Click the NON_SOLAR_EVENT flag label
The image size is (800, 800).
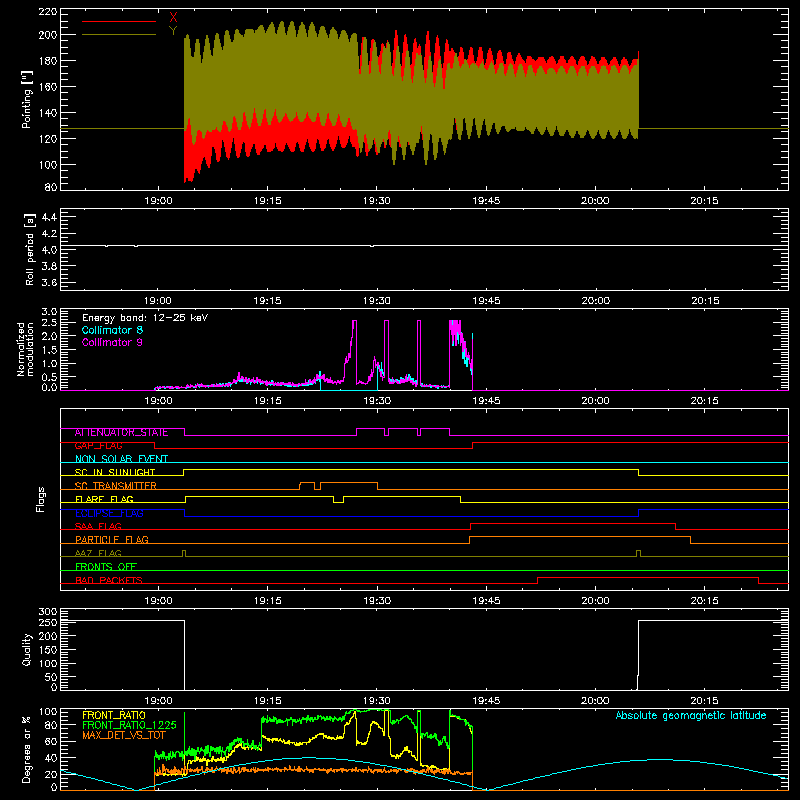(x=121, y=459)
